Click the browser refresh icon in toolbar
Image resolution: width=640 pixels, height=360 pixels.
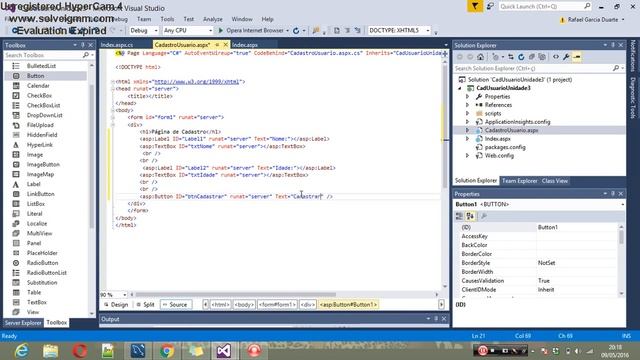click(x=296, y=31)
